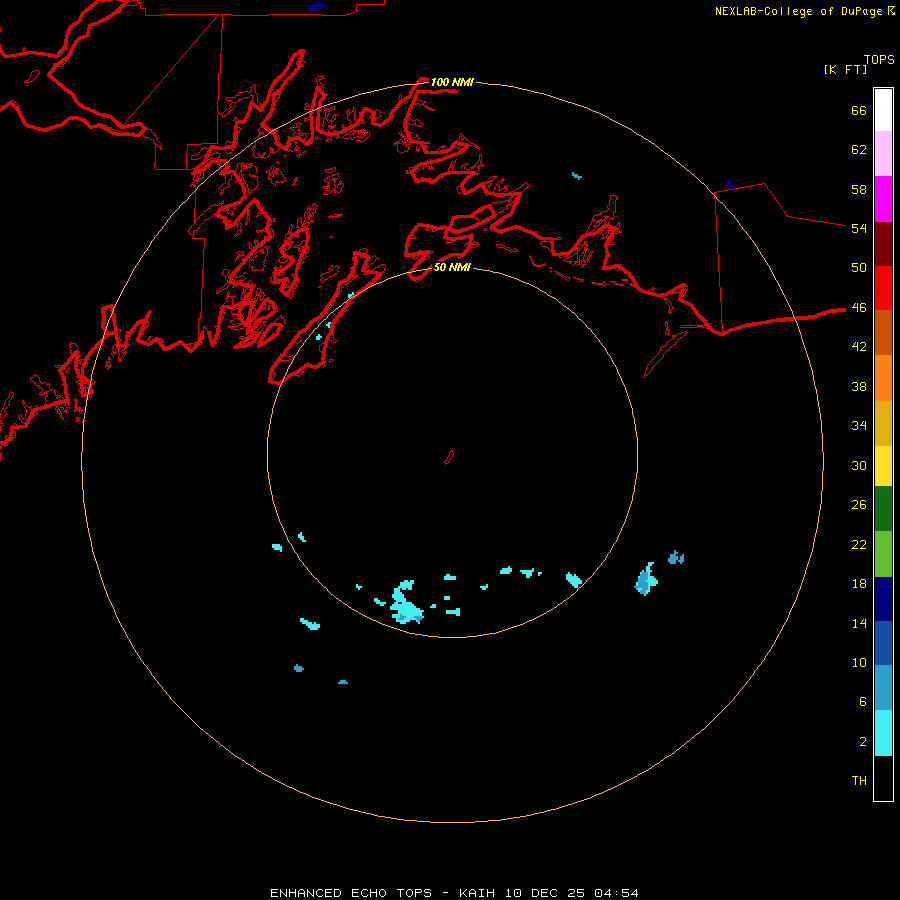Select the dark maroon legend band
900x900 pixels.
883,245
